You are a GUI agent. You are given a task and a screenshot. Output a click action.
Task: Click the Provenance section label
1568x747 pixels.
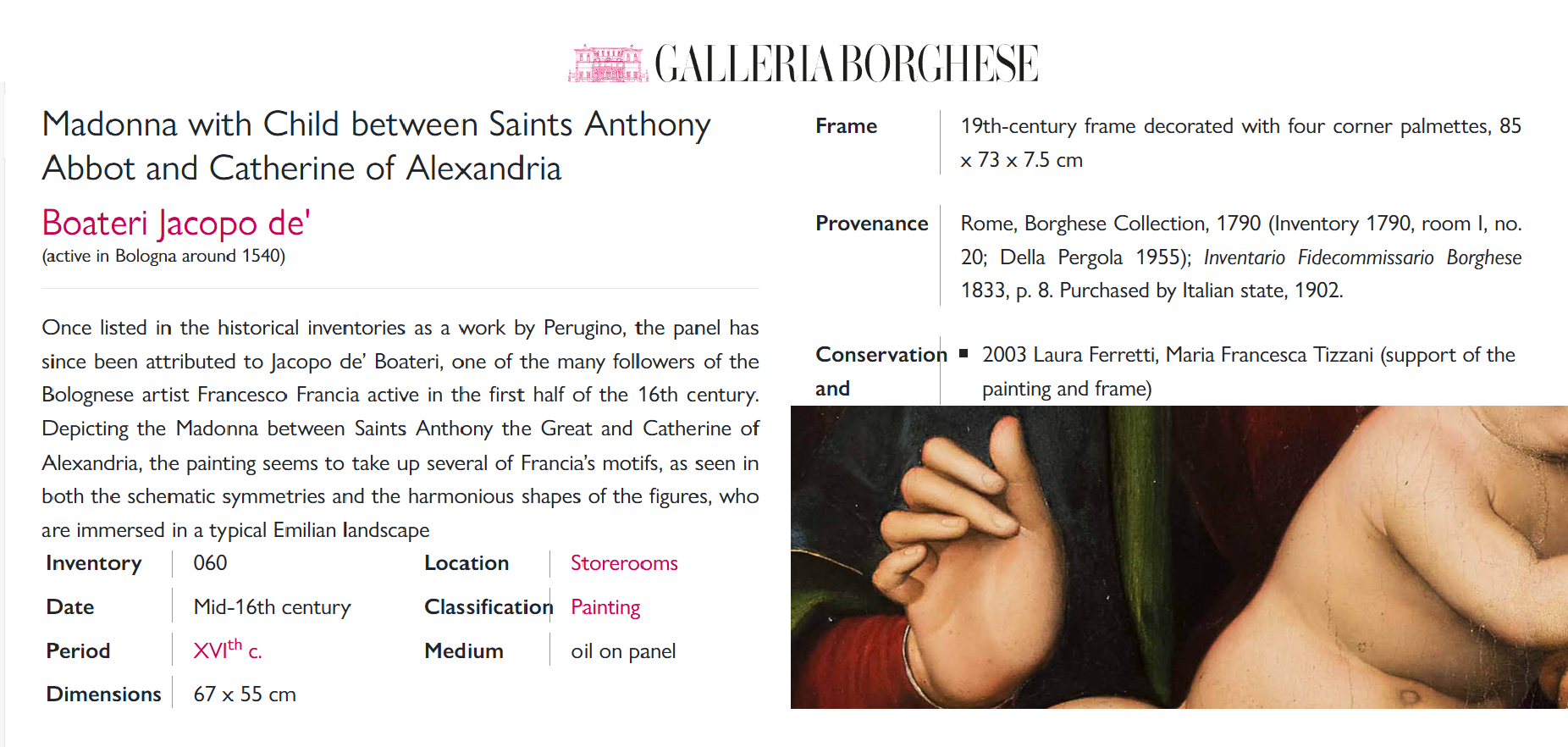coord(871,224)
